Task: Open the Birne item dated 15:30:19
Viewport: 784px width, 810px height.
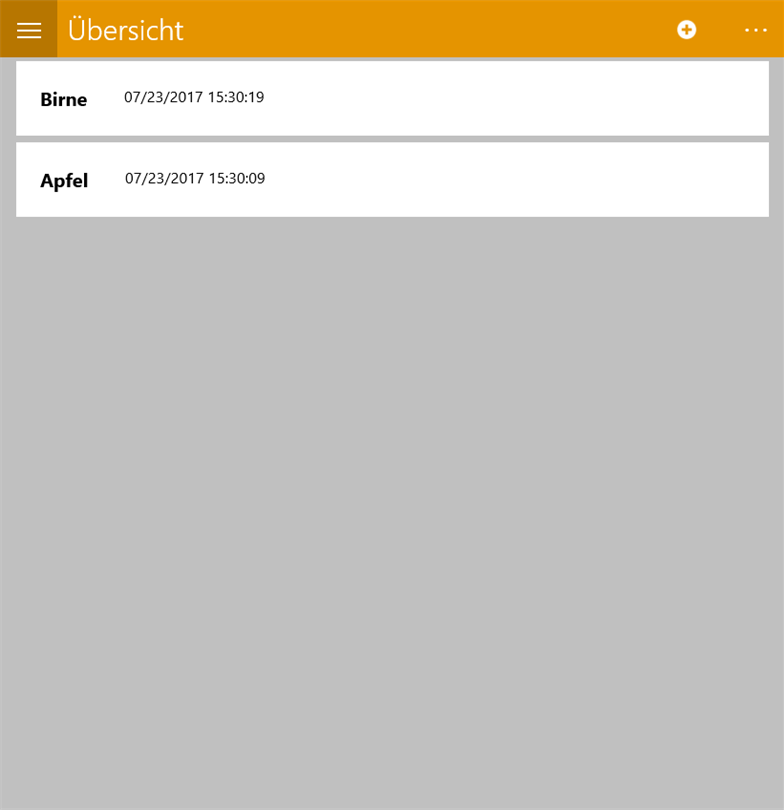Action: (392, 98)
